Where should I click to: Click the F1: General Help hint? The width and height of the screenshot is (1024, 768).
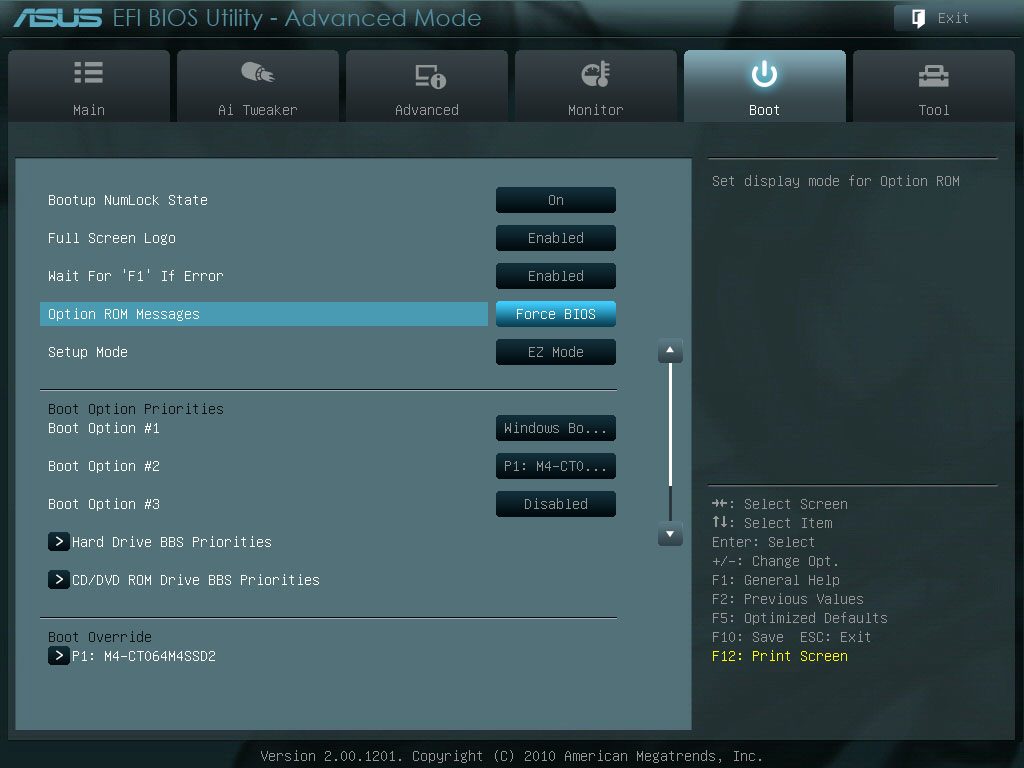(775, 580)
